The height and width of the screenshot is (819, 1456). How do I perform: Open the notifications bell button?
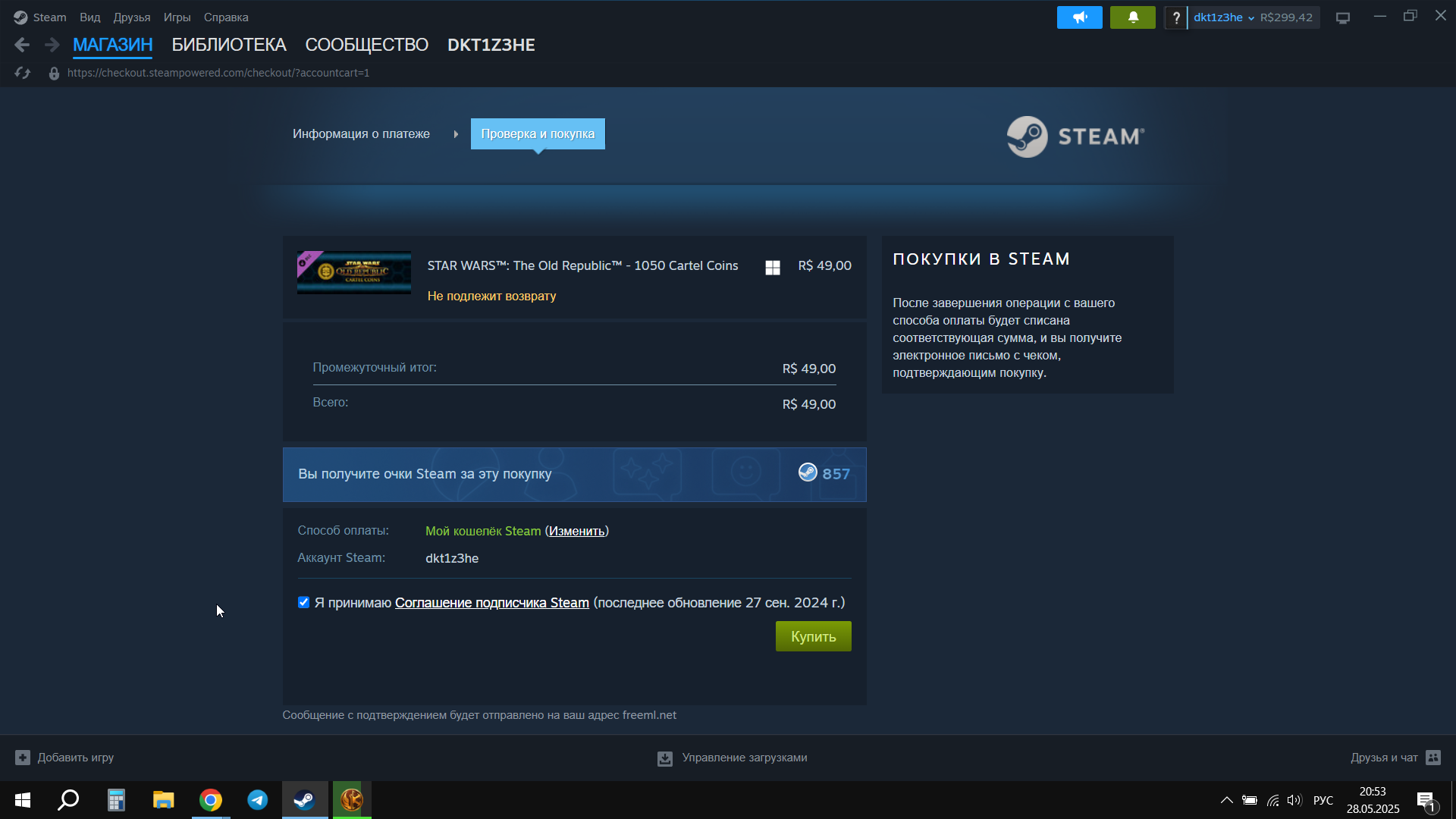coord(1132,17)
